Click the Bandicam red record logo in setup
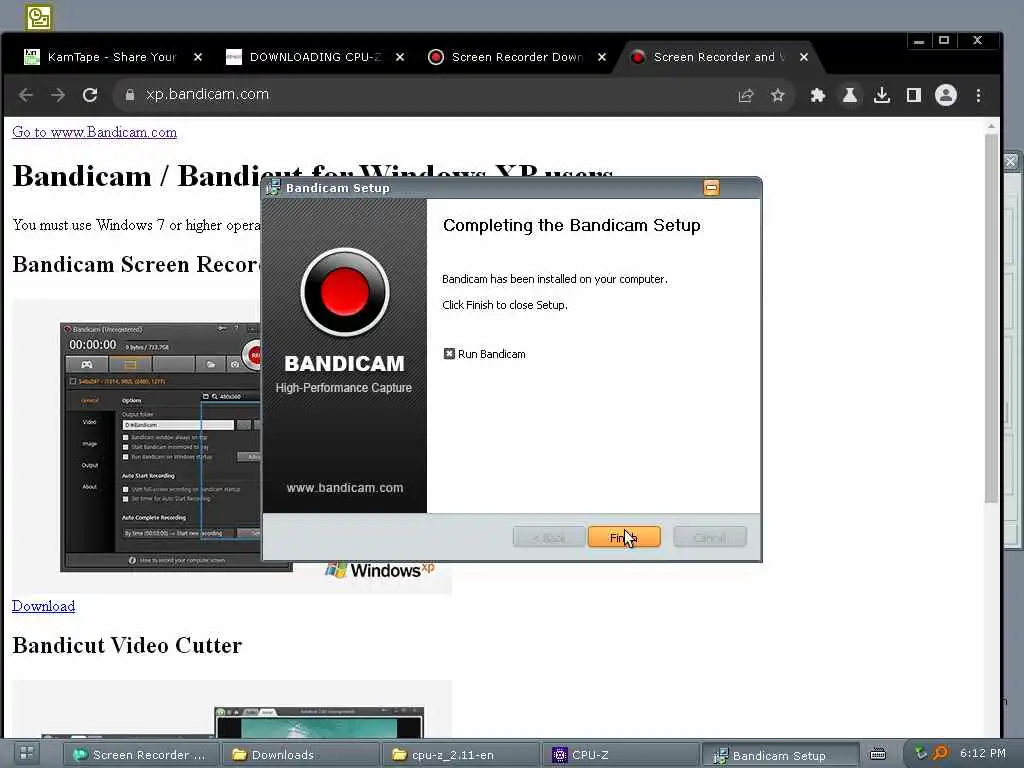The width and height of the screenshot is (1024, 768). click(x=345, y=292)
